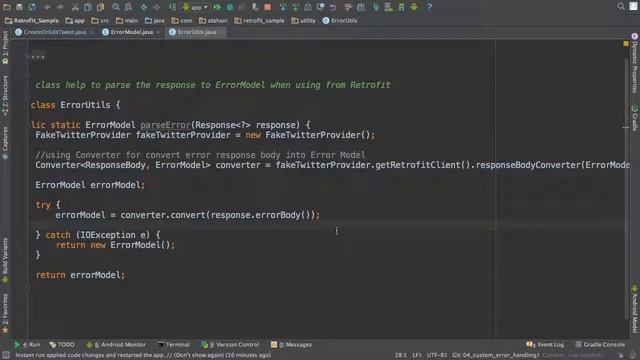
Task: Click the Replace icon in toolbar
Action: pos(128,7)
